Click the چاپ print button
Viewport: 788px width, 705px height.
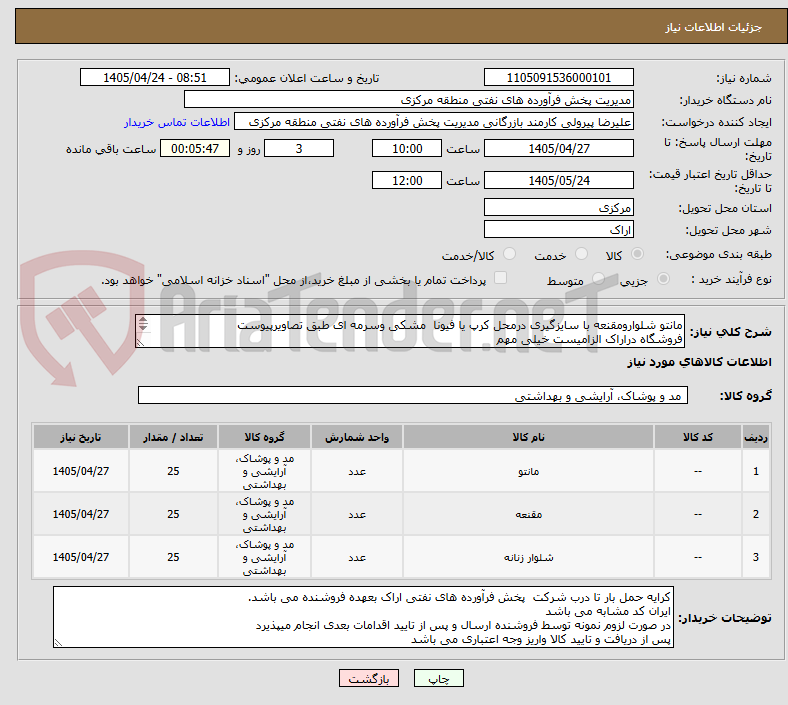(438, 678)
